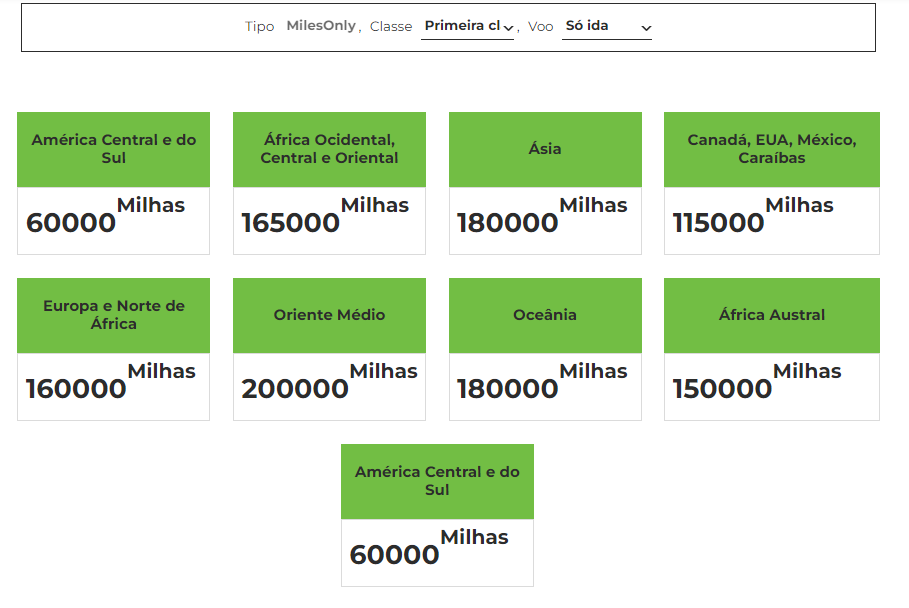Open the Classe dropdown showing Primeira cl
The height and width of the screenshot is (608, 909).
coord(467,27)
